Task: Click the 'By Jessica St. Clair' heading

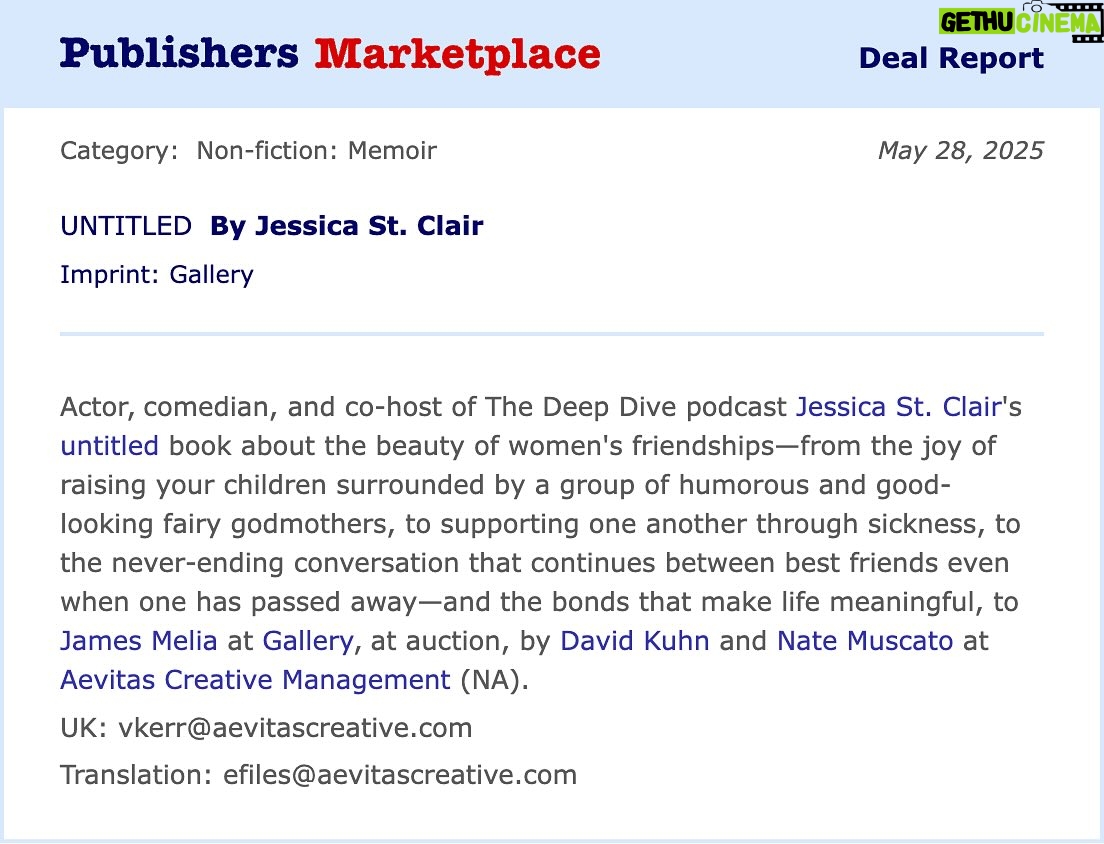Action: click(346, 226)
